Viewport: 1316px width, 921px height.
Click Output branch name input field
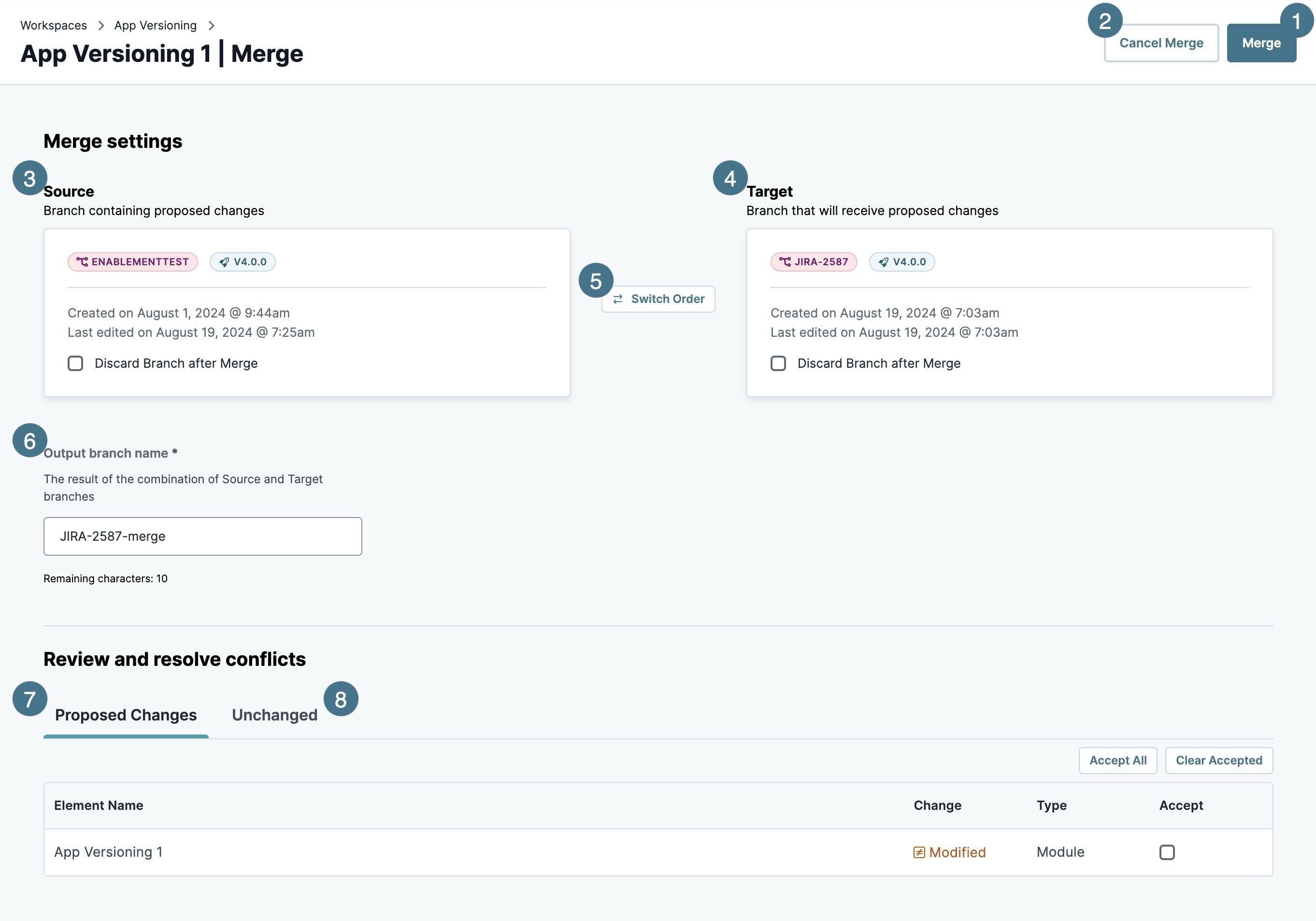click(x=203, y=536)
